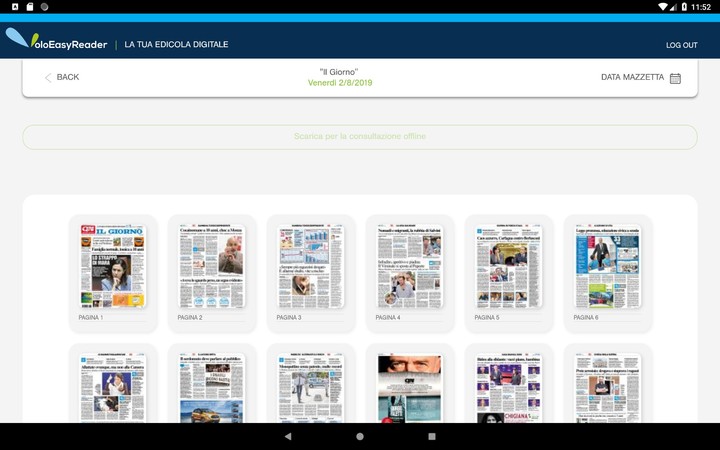720x450 pixels.
Task: Tap the battery status icon
Action: (x=684, y=7)
